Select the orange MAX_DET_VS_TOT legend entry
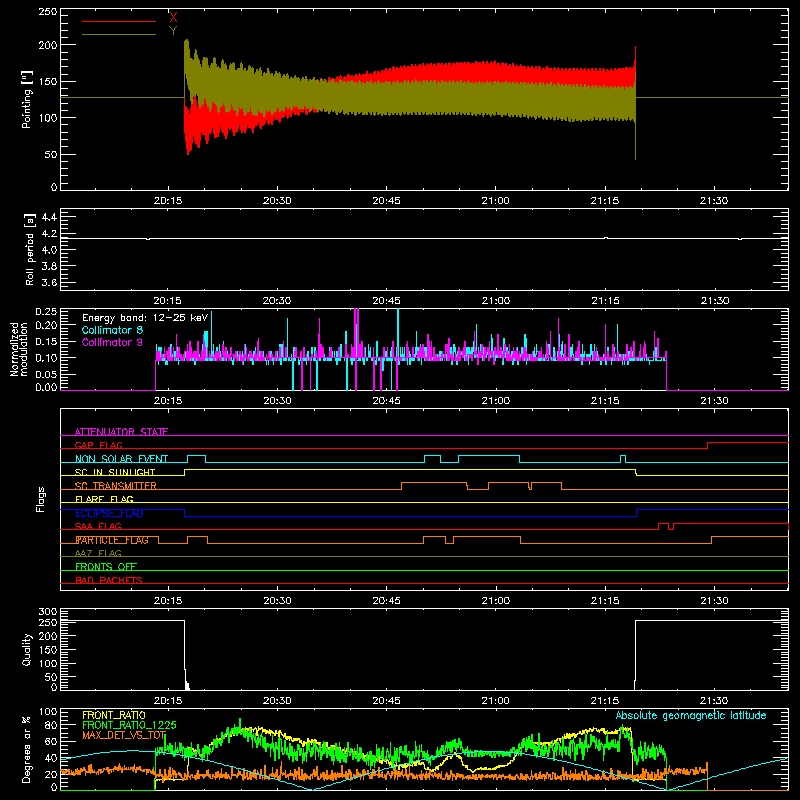Image resolution: width=800 pixels, height=800 pixels. (x=124, y=735)
